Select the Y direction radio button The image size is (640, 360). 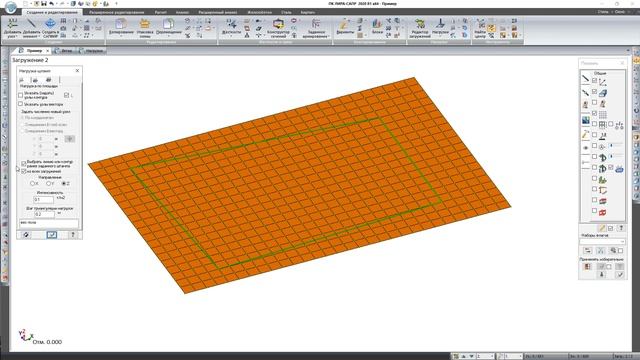pos(49,184)
